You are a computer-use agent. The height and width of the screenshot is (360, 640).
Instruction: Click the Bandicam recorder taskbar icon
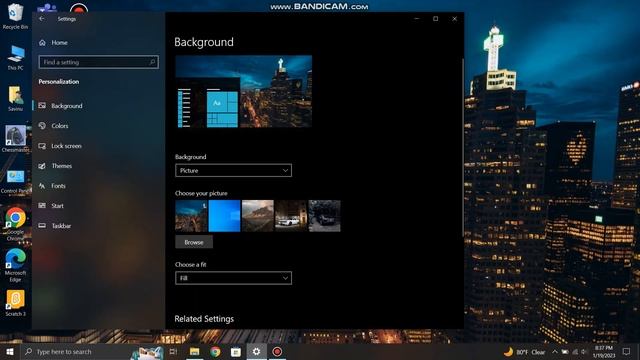[277, 352]
